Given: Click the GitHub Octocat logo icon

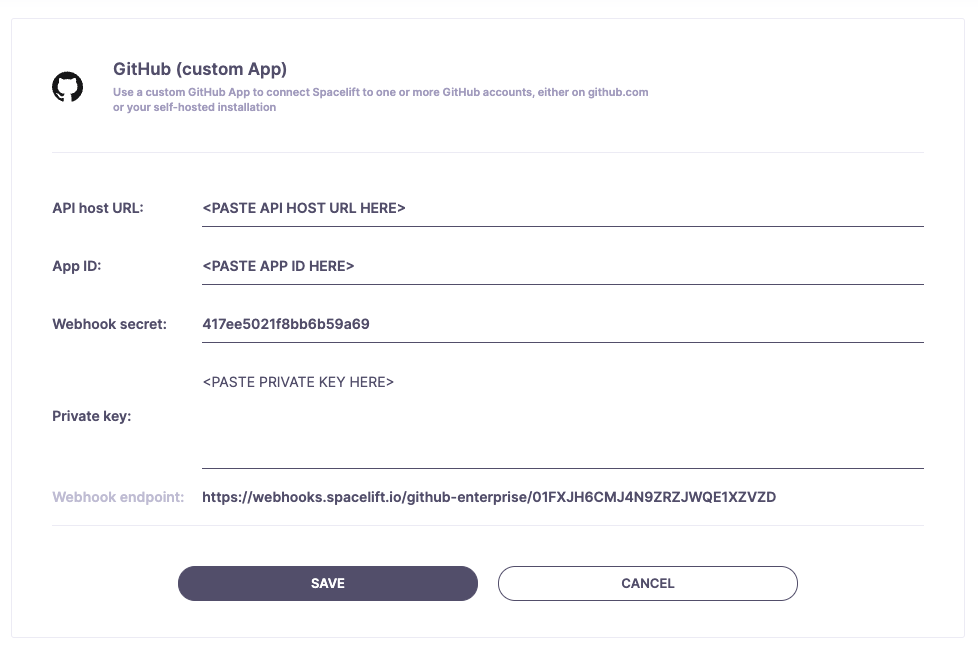Looking at the screenshot, I should coord(68,87).
